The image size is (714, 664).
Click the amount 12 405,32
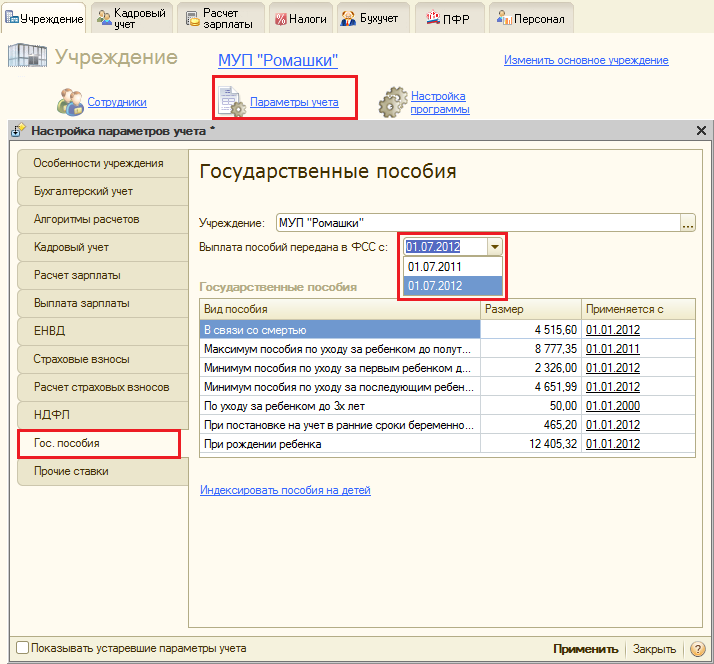point(553,444)
